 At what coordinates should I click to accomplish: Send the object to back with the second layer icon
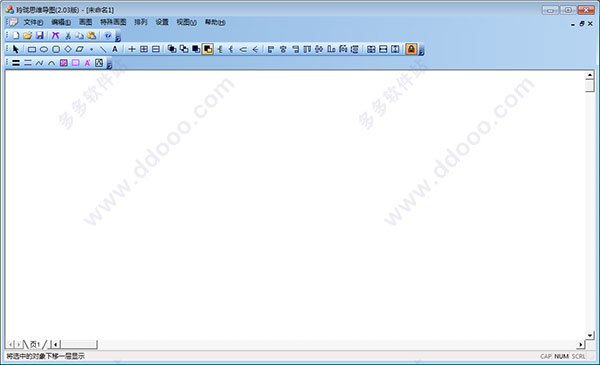coord(184,49)
